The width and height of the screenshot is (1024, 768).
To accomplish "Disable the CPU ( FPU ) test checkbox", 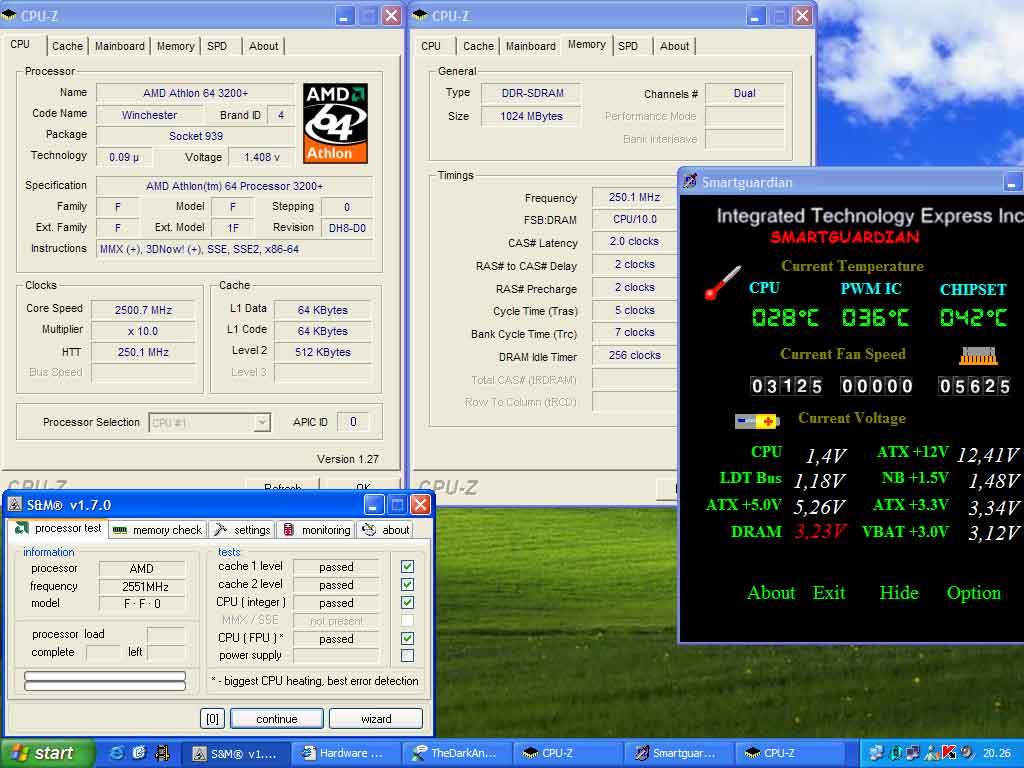I will [x=408, y=638].
